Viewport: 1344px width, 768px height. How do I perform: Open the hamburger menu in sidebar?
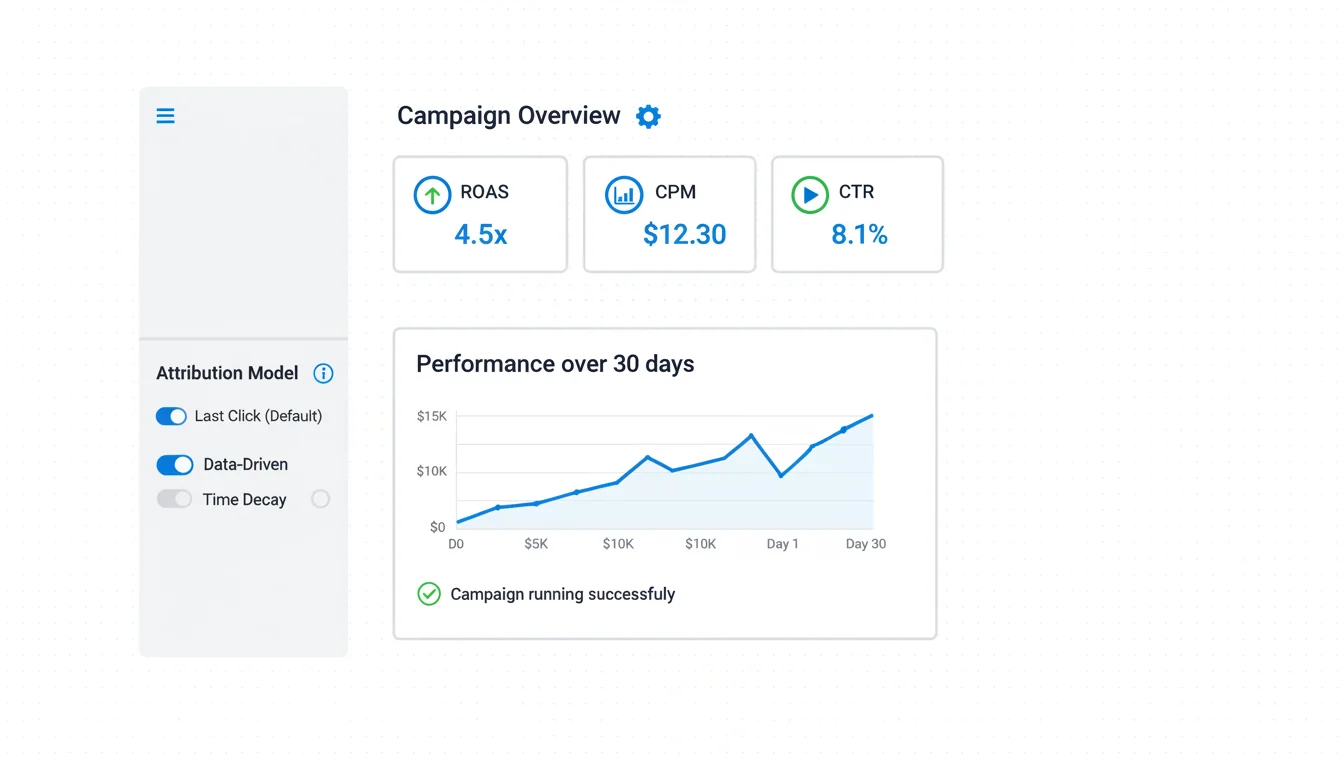166,116
